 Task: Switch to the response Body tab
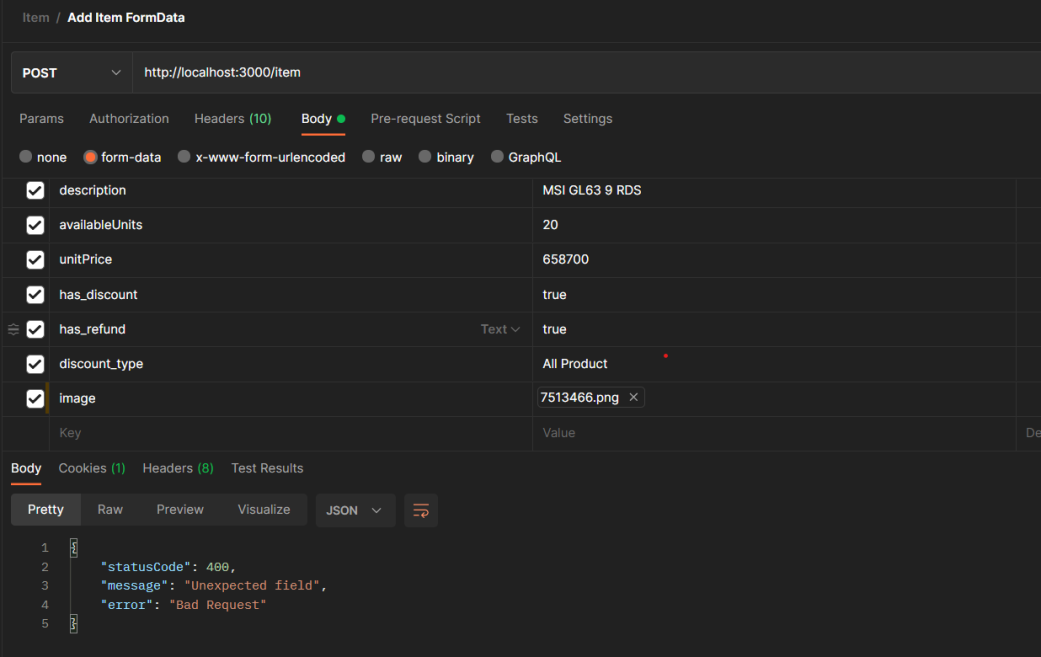[26, 469]
